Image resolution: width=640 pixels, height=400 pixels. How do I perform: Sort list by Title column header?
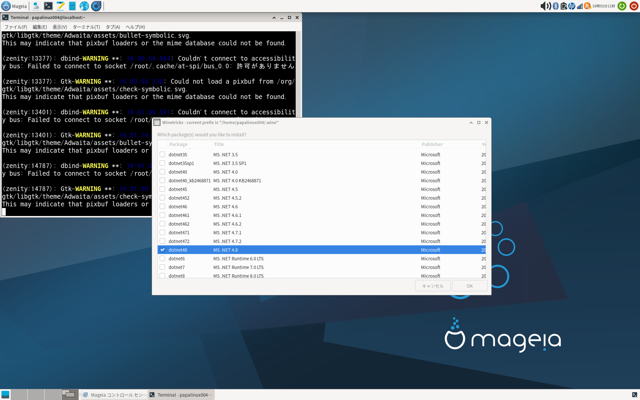[220, 144]
